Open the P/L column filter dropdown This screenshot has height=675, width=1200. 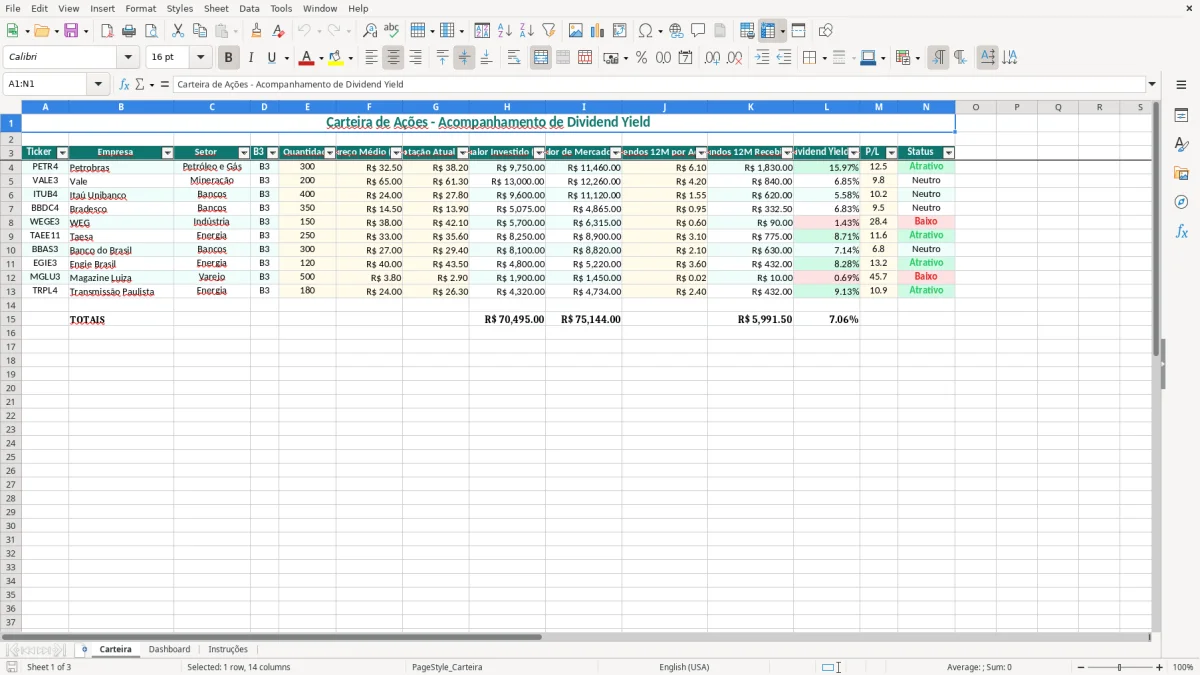tap(891, 153)
